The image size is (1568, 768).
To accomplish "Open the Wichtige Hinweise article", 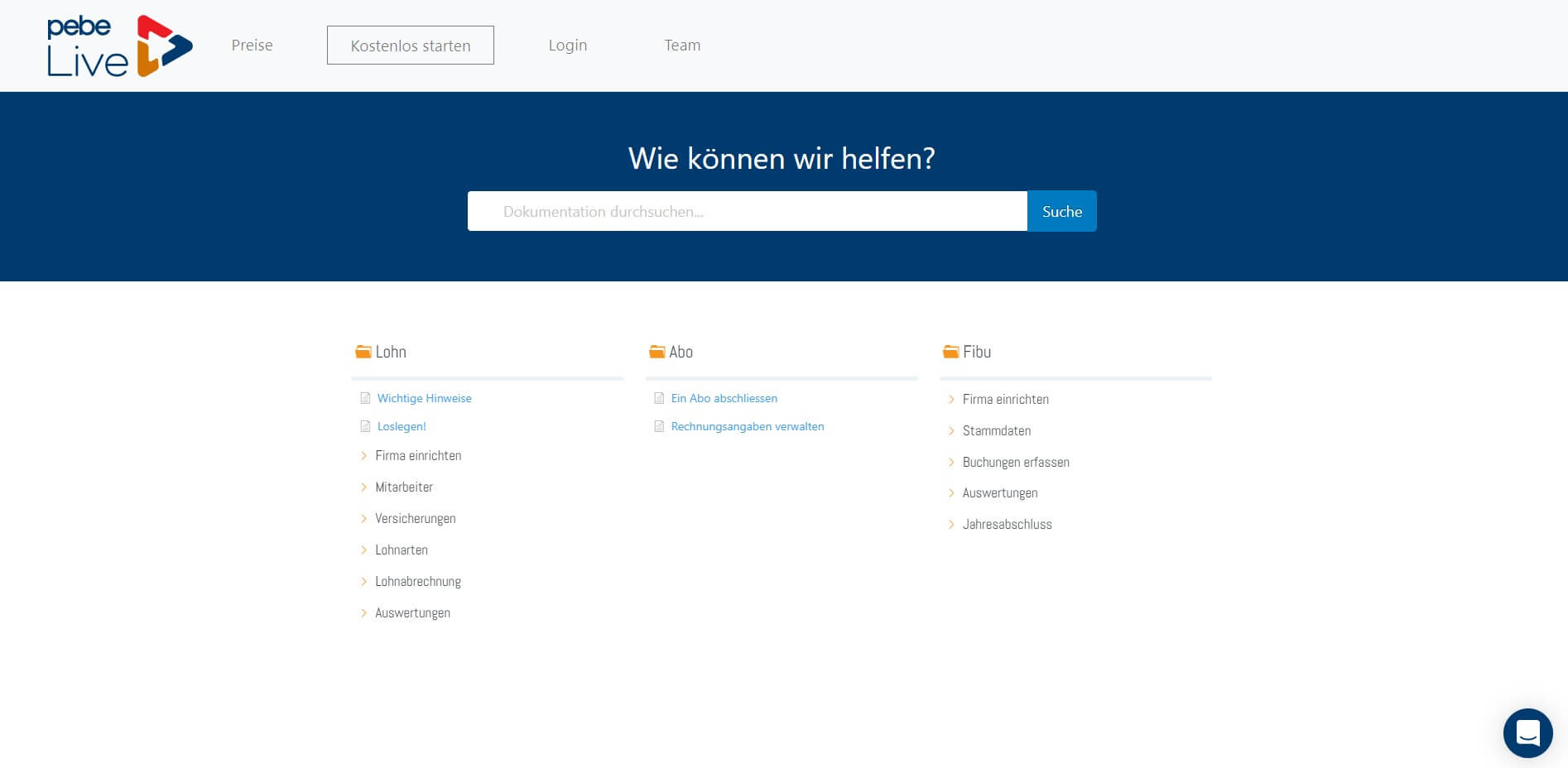I will [x=424, y=398].
